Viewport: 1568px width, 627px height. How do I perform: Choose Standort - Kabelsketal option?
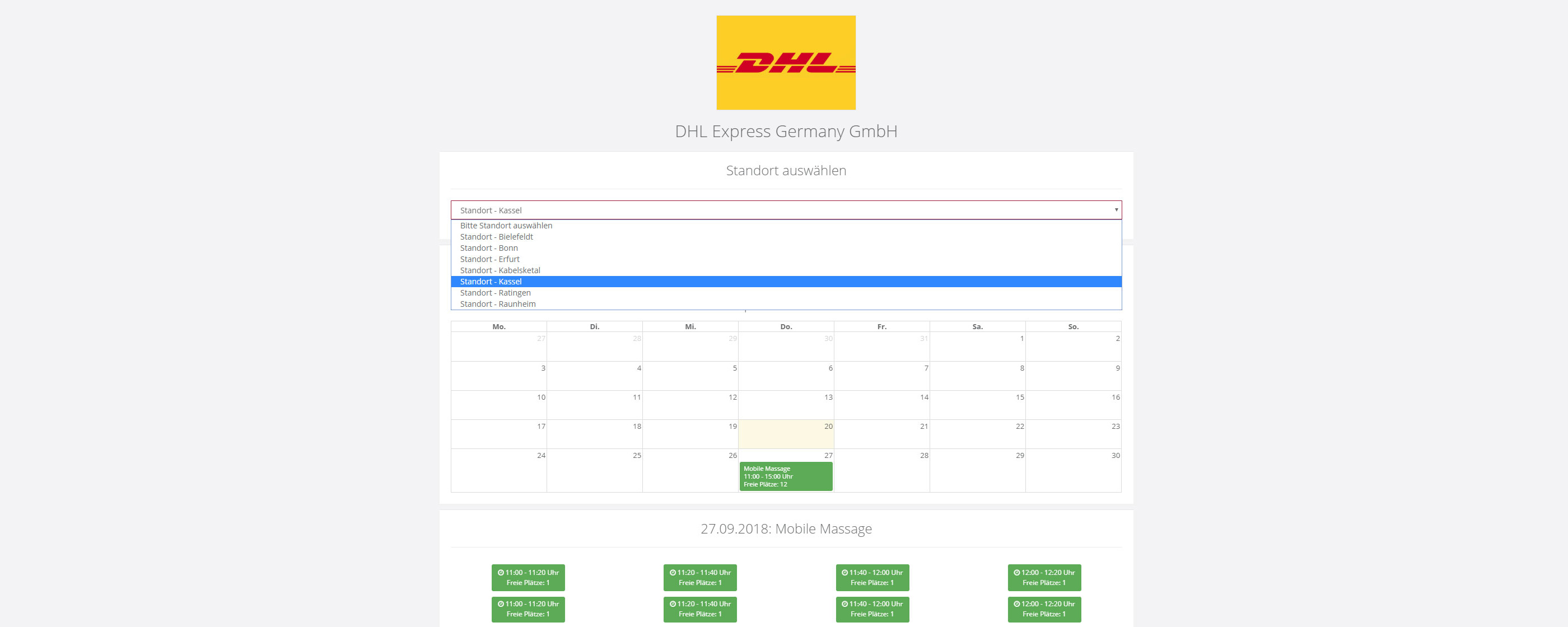tap(786, 270)
